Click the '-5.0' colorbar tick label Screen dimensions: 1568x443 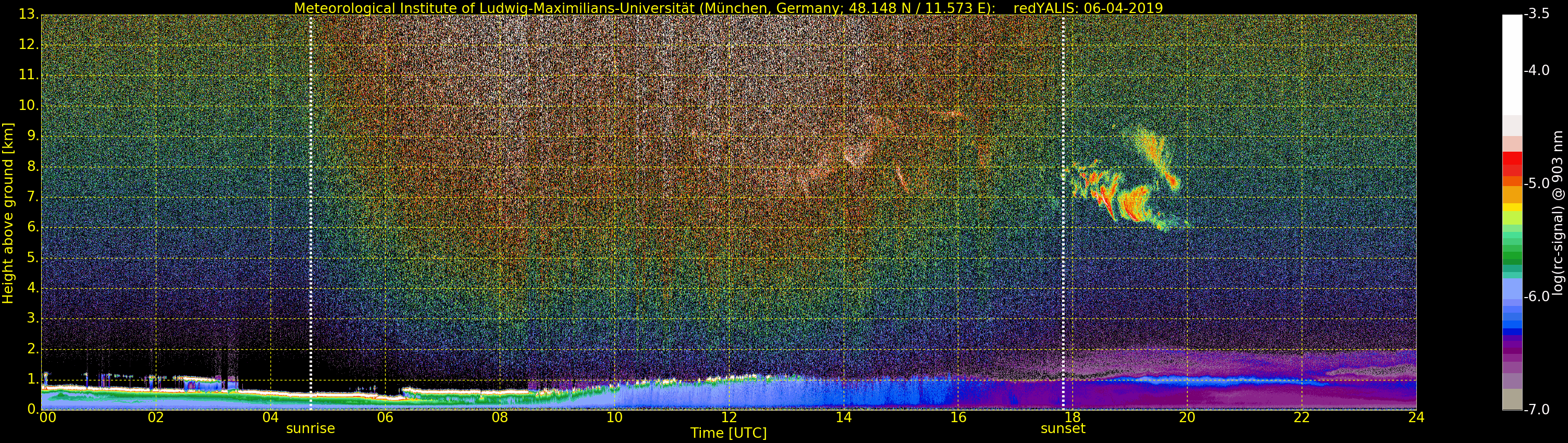1536,183
